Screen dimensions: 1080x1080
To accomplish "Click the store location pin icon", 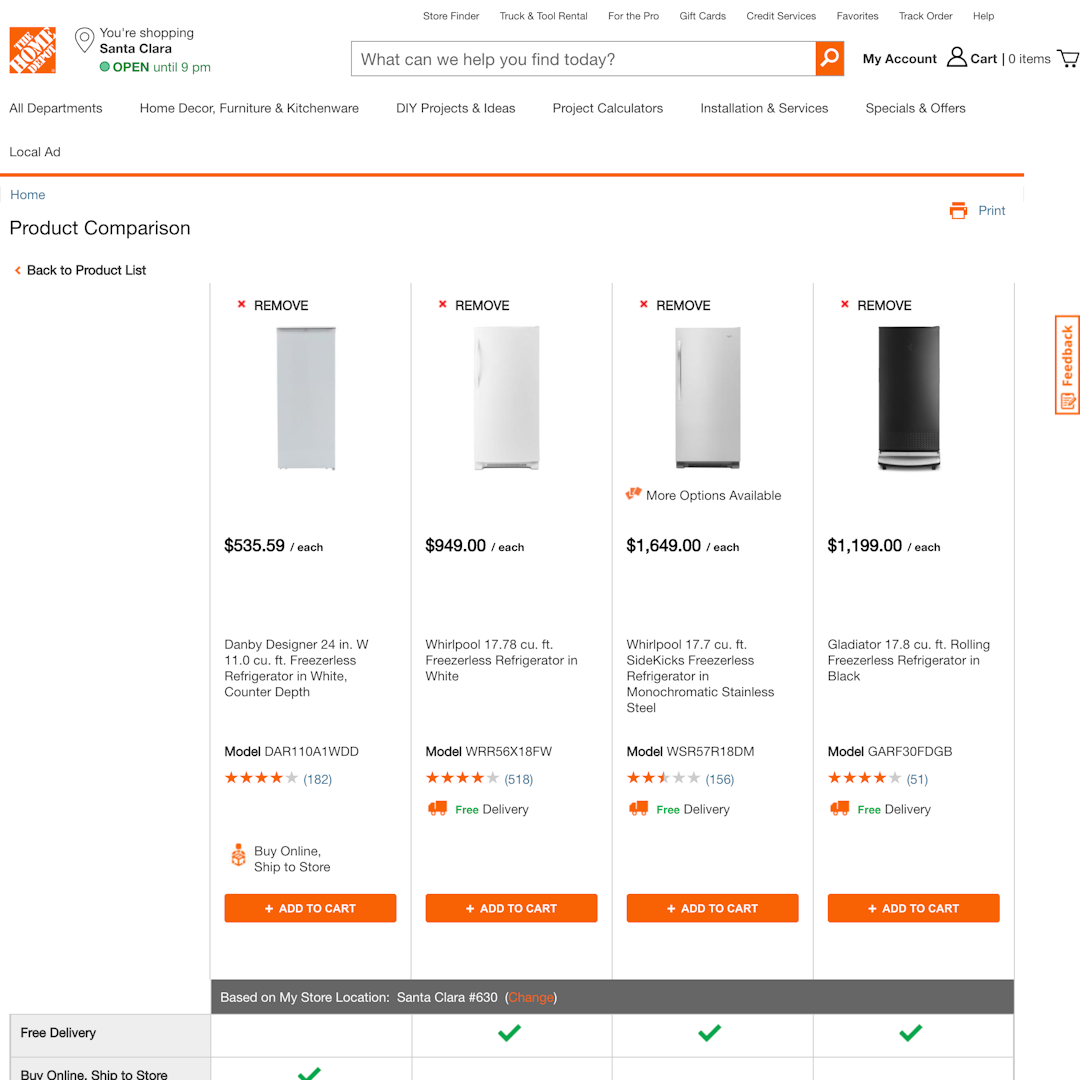I will coord(84,39).
